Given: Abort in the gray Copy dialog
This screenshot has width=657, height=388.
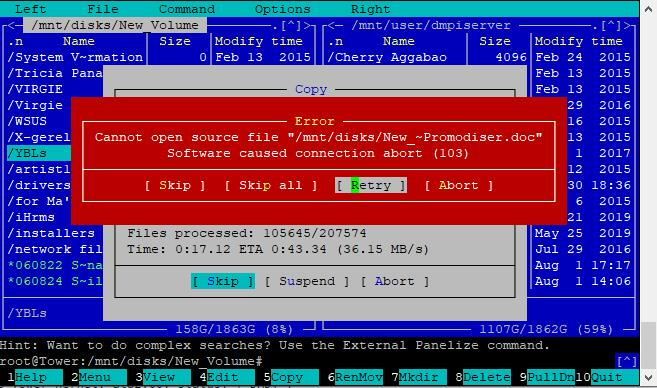Looking at the screenshot, I should coord(395,281).
